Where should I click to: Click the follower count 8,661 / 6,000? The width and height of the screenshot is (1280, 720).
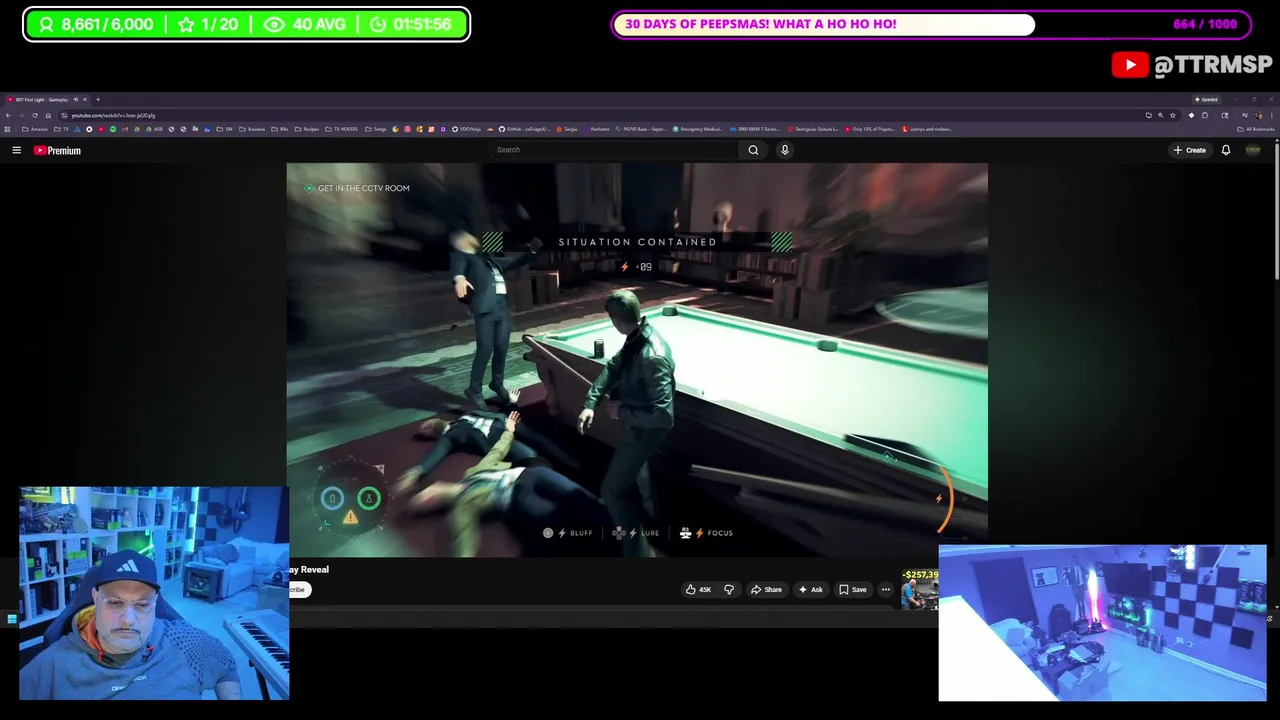coord(96,24)
